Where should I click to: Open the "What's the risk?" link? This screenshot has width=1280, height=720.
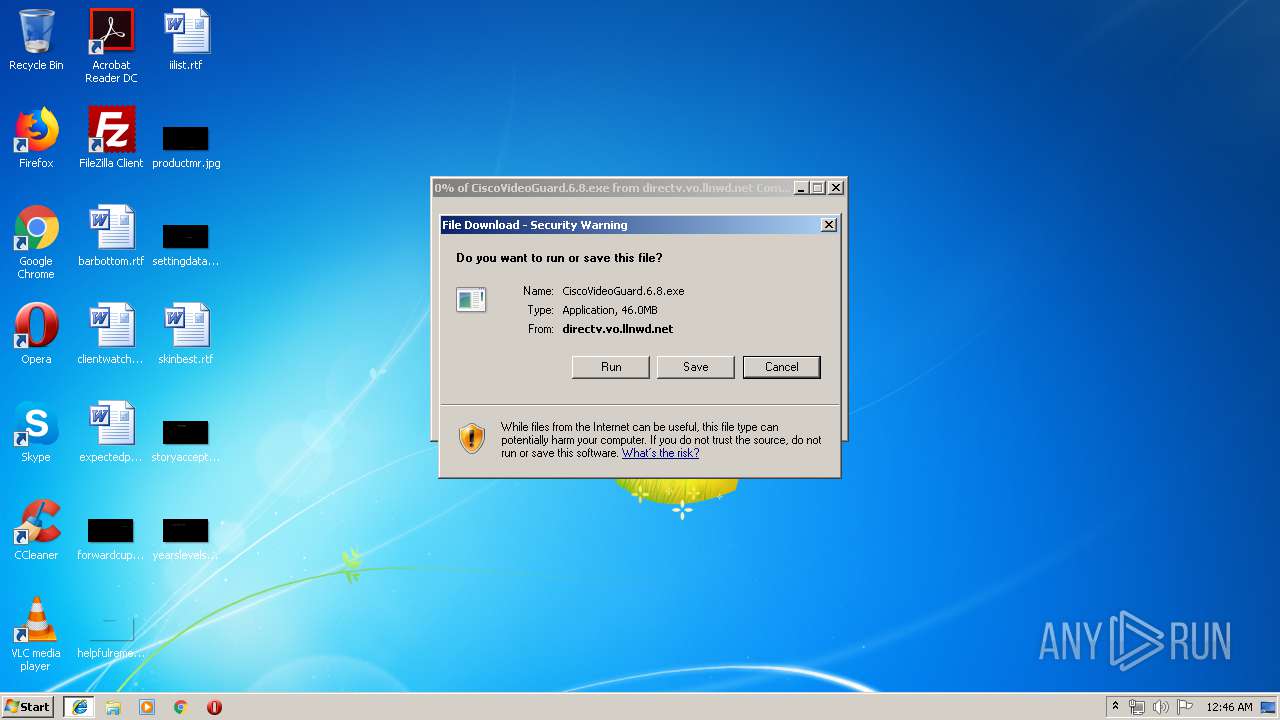pyautogui.click(x=660, y=453)
